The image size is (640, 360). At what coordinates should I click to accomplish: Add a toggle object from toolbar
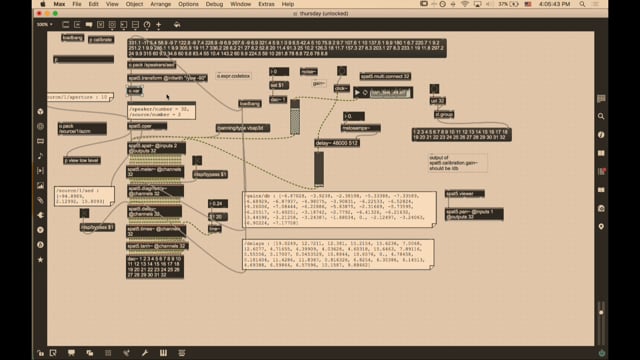click(x=100, y=25)
